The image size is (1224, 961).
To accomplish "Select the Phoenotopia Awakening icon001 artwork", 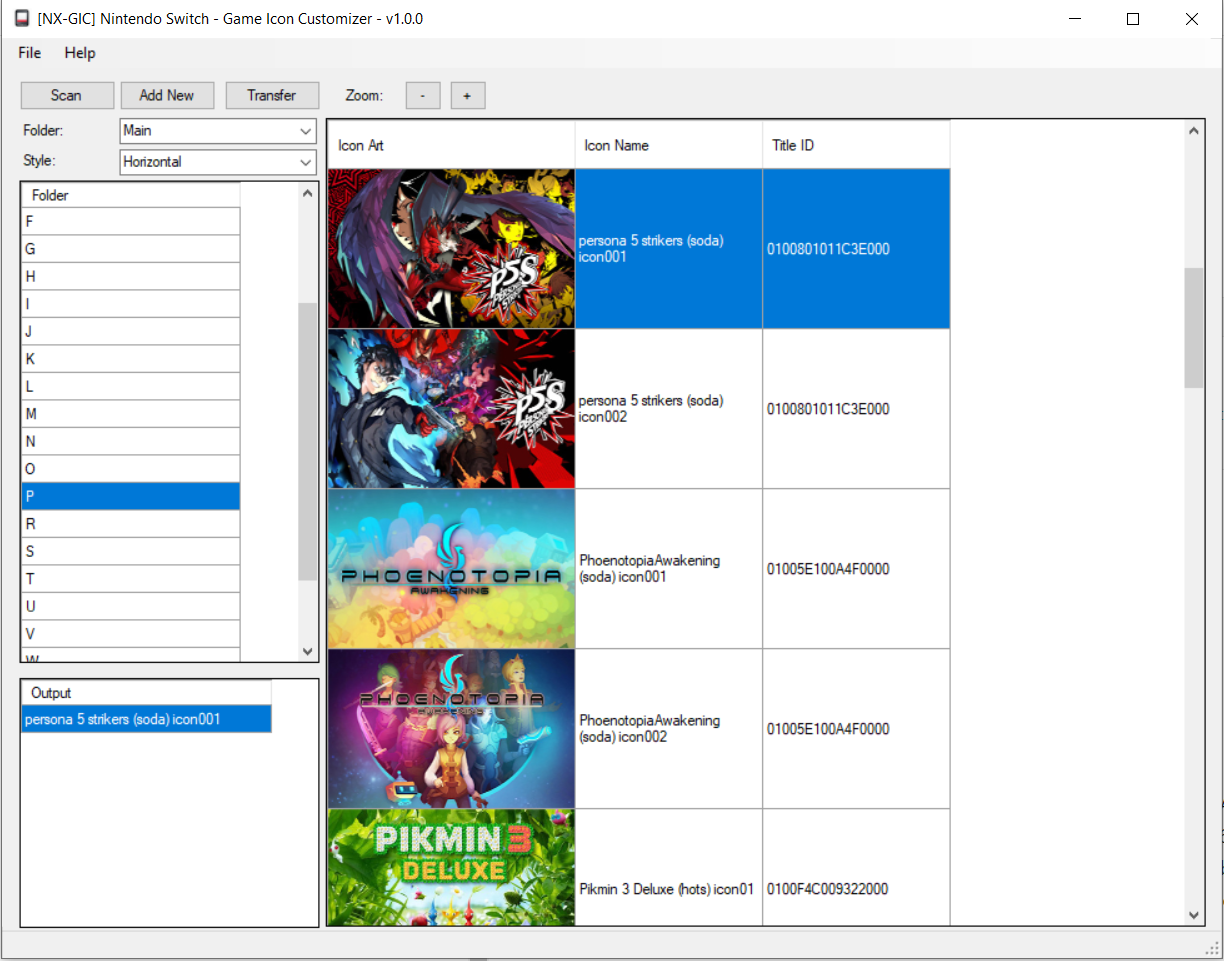I will [451, 569].
